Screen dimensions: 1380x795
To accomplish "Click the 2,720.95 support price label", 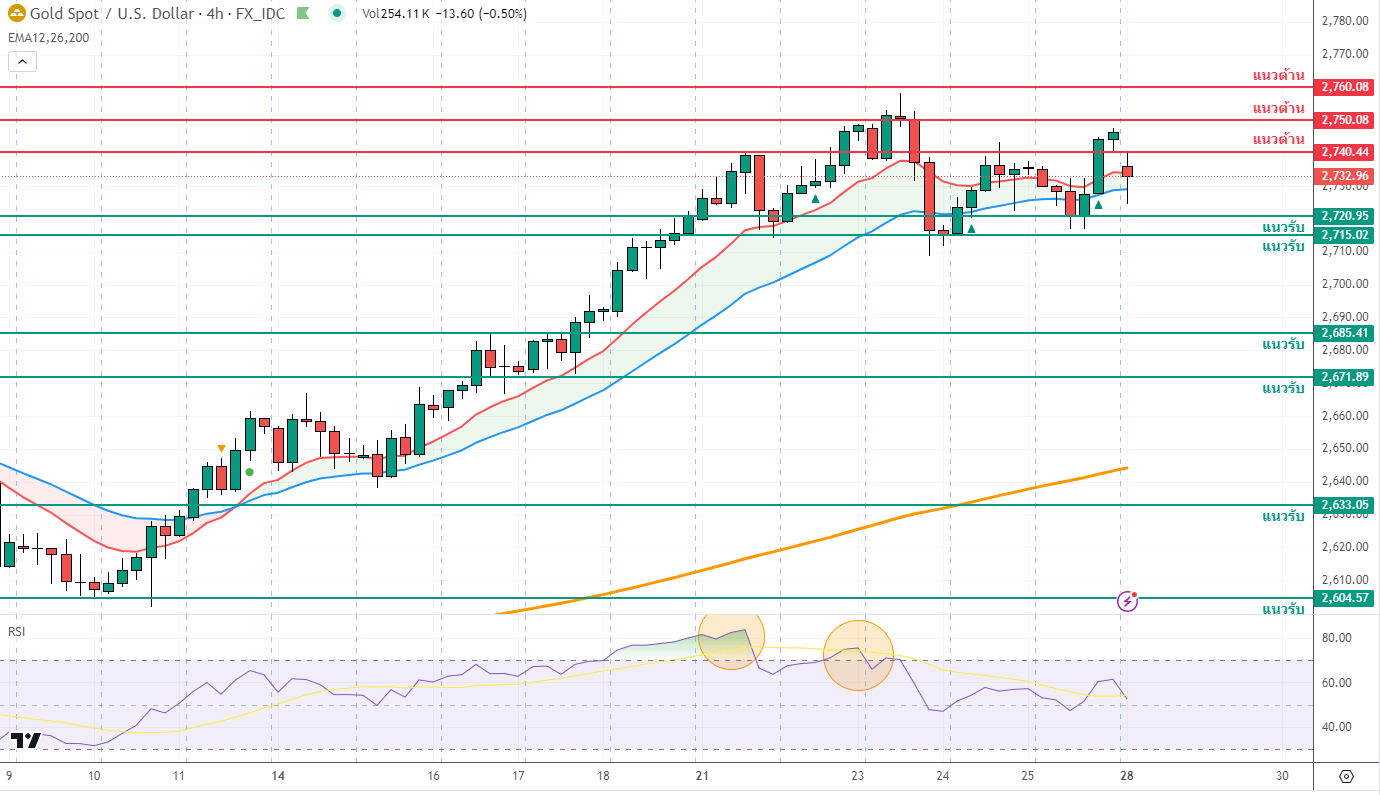I will point(1344,216).
